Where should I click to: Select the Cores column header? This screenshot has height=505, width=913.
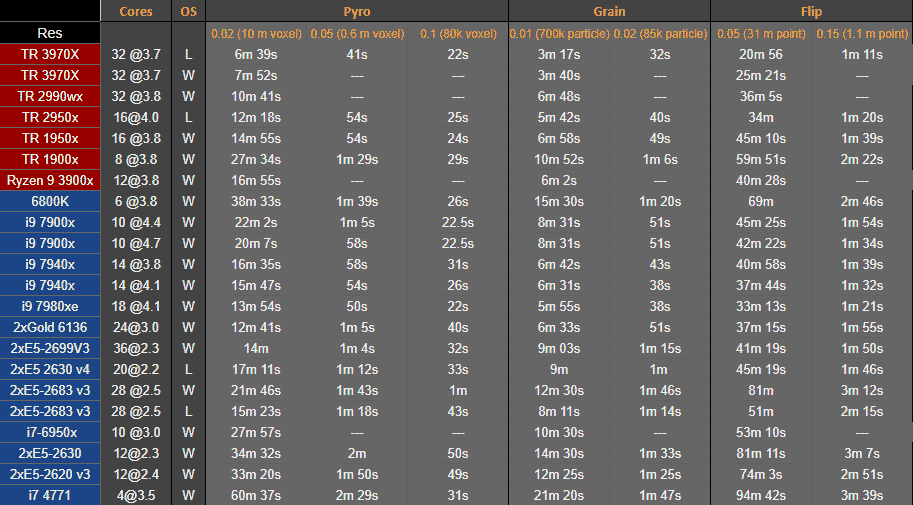click(136, 11)
